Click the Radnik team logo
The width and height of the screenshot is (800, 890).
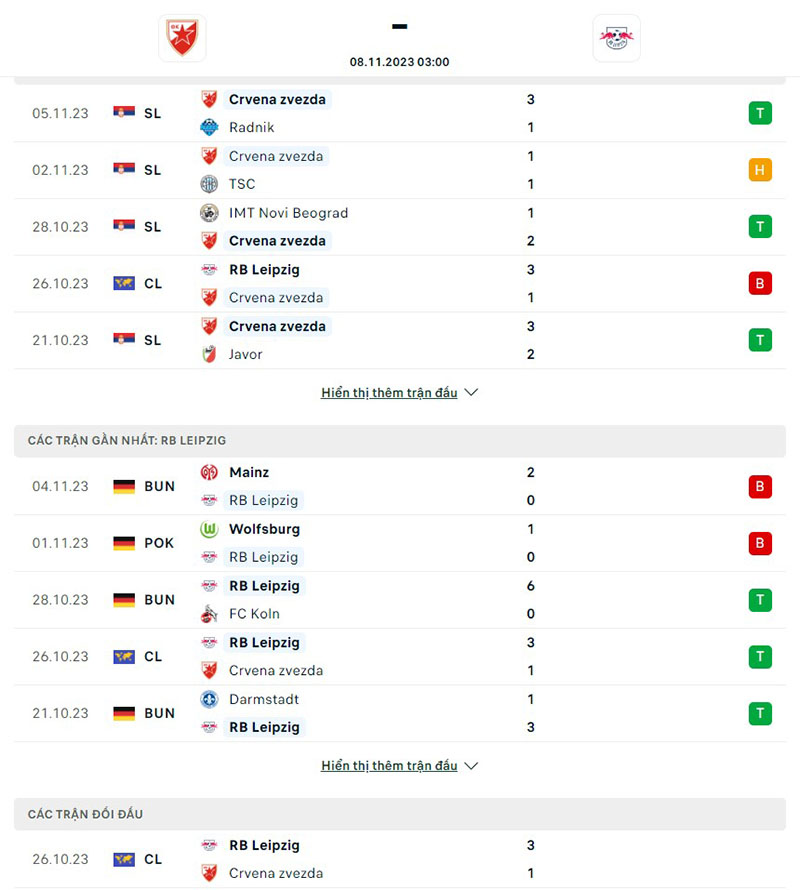pos(209,127)
